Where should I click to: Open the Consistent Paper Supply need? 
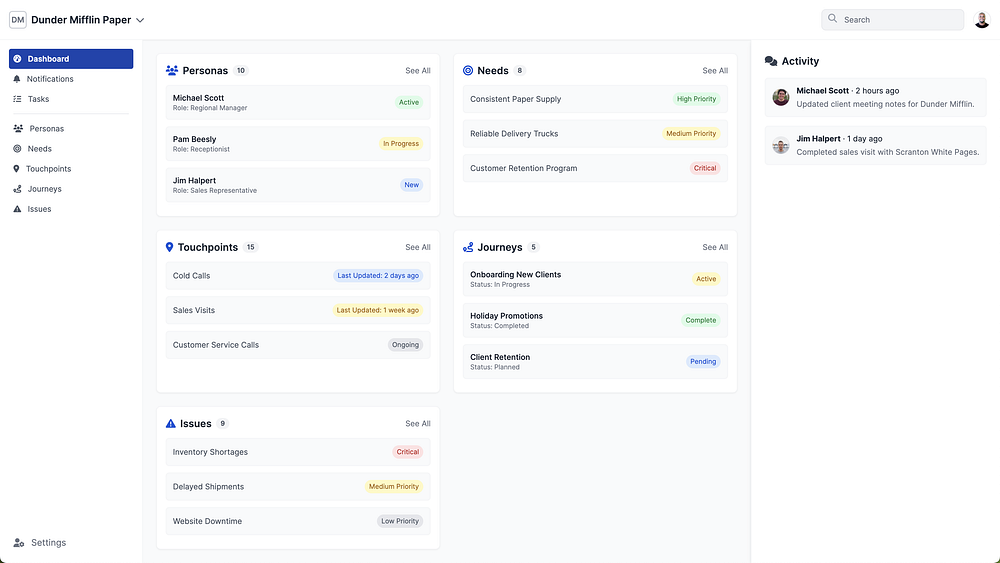[x=595, y=99]
